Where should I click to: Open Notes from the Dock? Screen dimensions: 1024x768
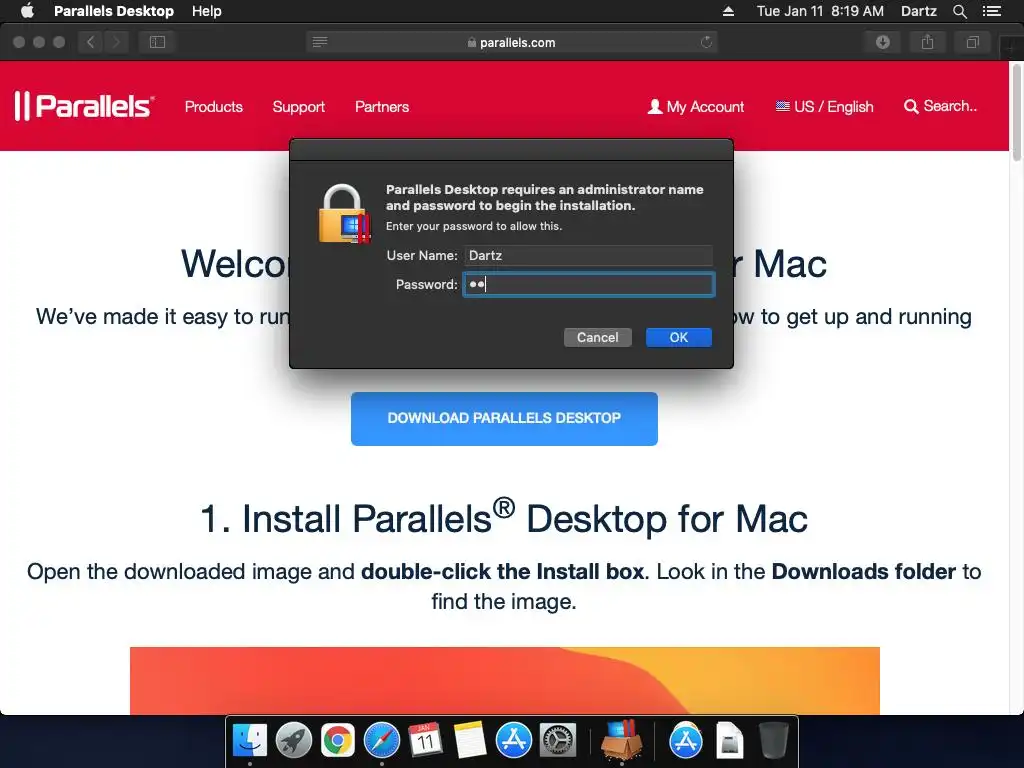point(470,741)
